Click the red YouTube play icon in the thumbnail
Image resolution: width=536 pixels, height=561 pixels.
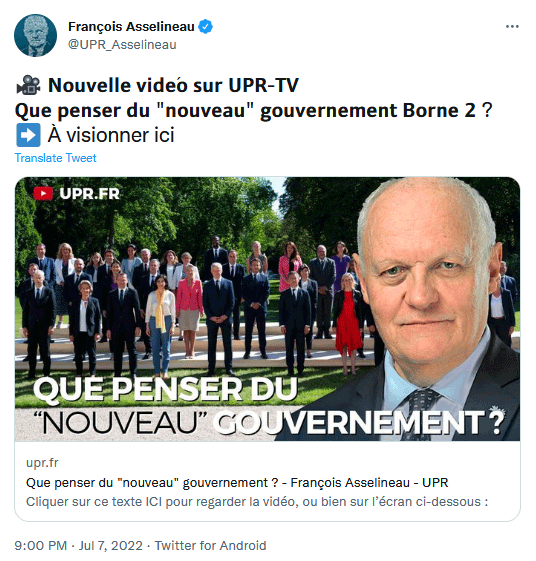tap(43, 194)
